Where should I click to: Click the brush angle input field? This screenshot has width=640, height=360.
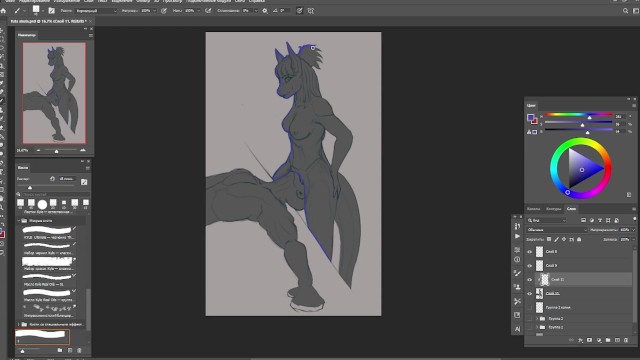[284, 11]
